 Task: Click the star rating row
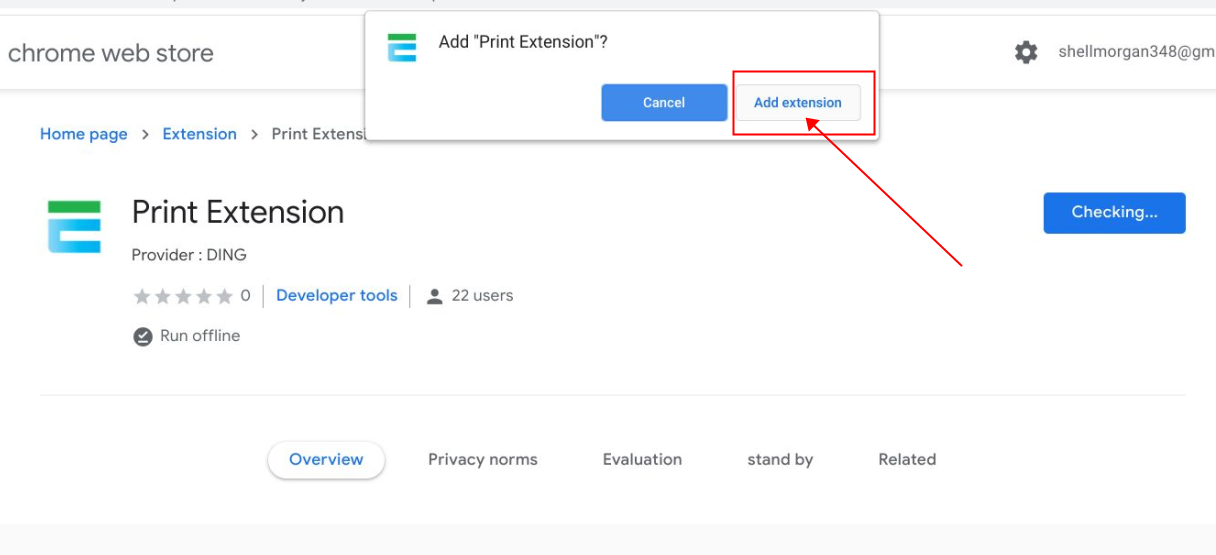coord(183,296)
